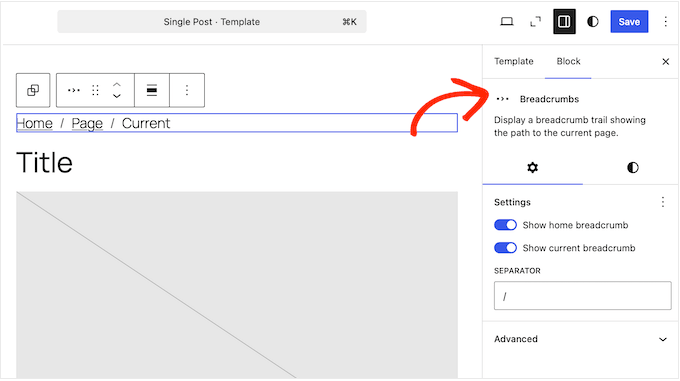This screenshot has width=680, height=381.
Task: Open the editor Options three-dot menu
Action: [666, 22]
